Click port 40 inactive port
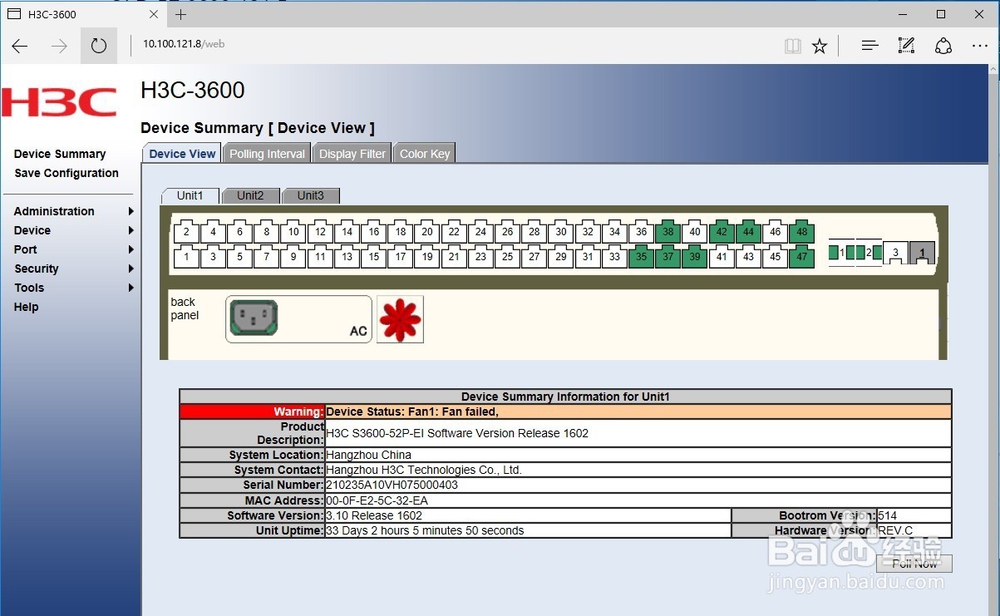The image size is (1000, 616). point(695,231)
